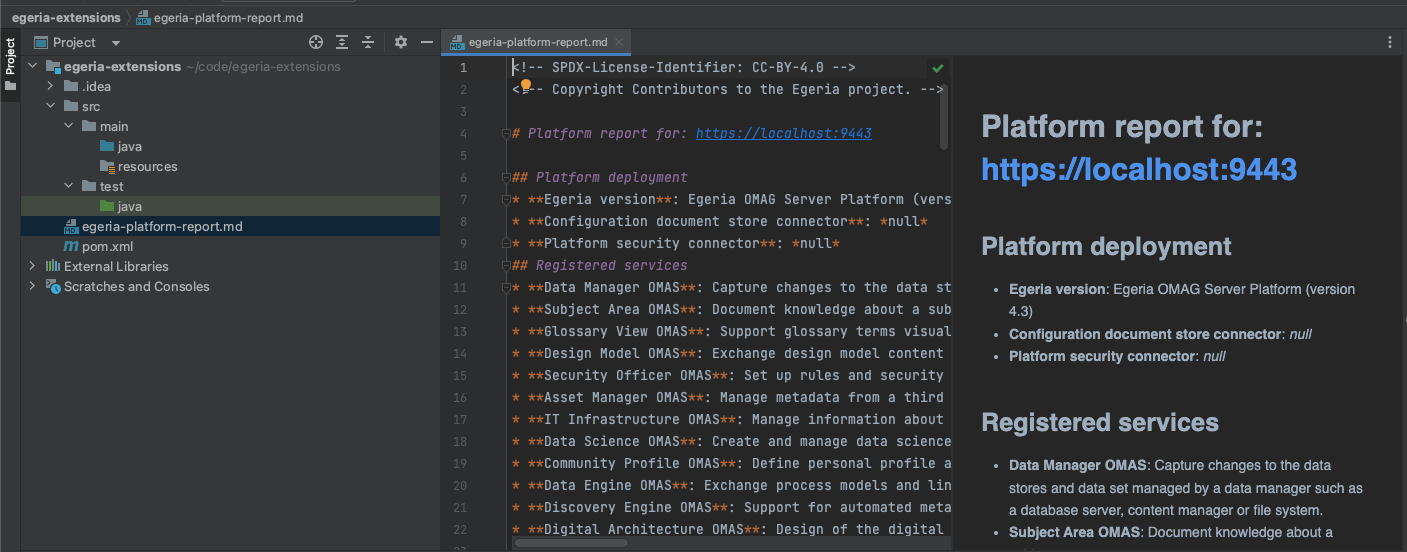
Task: Collapse the src folder
Action: click(x=51, y=106)
